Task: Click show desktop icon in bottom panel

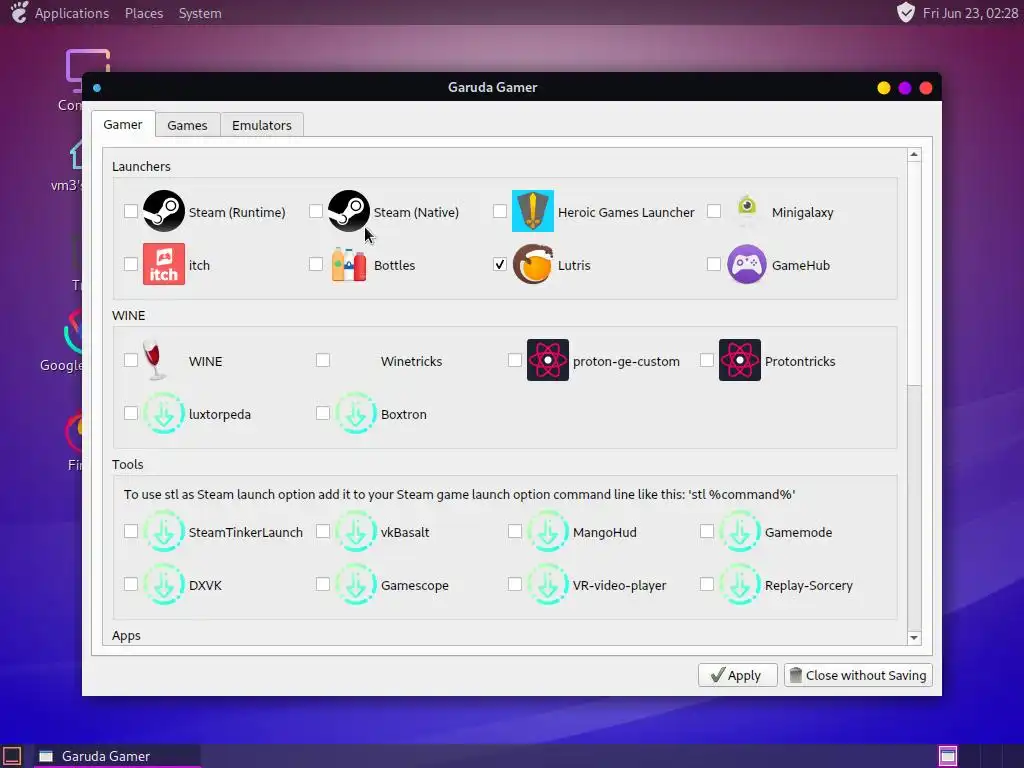Action: click(12, 756)
